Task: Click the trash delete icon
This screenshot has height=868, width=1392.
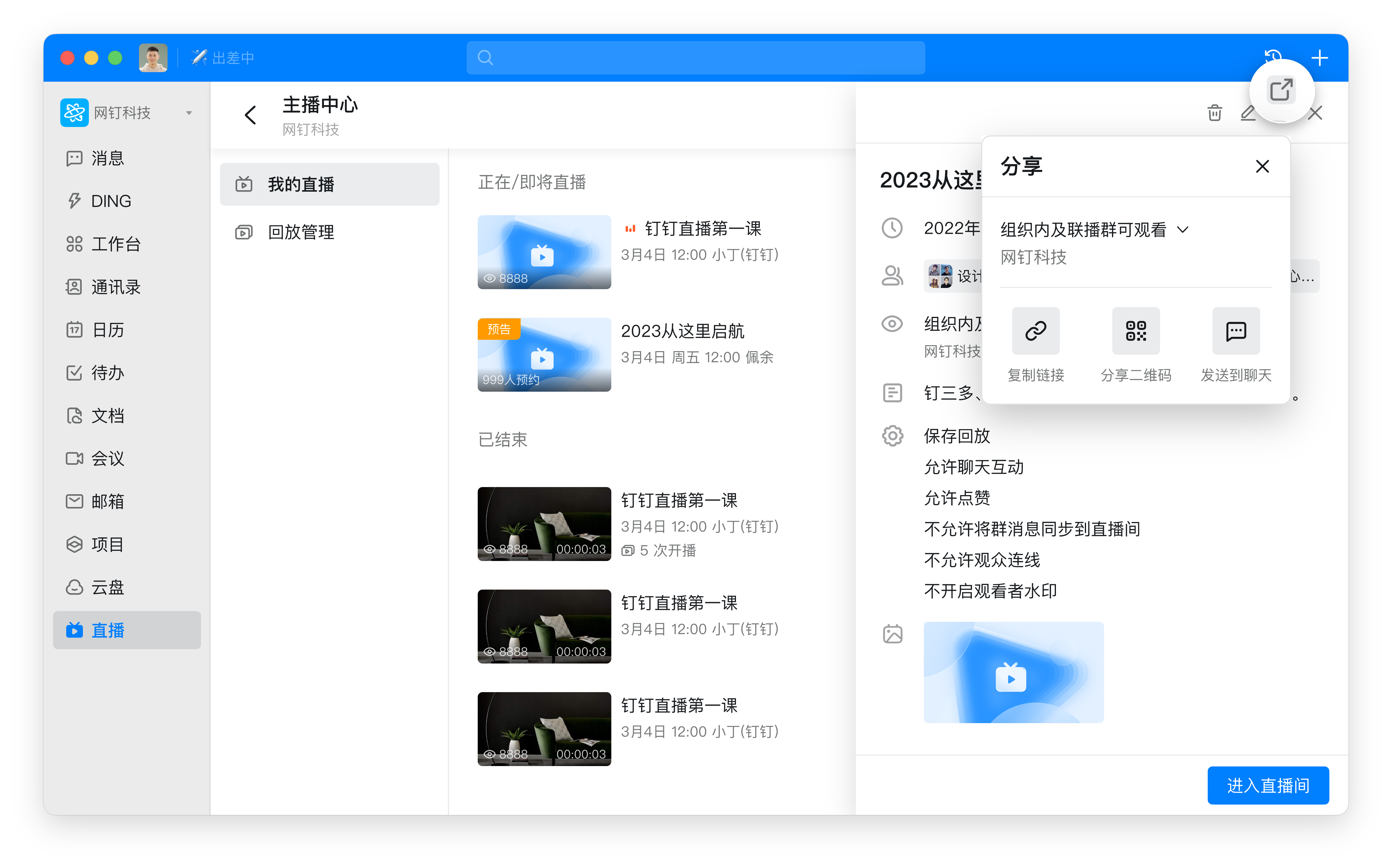Action: pyautogui.click(x=1214, y=113)
